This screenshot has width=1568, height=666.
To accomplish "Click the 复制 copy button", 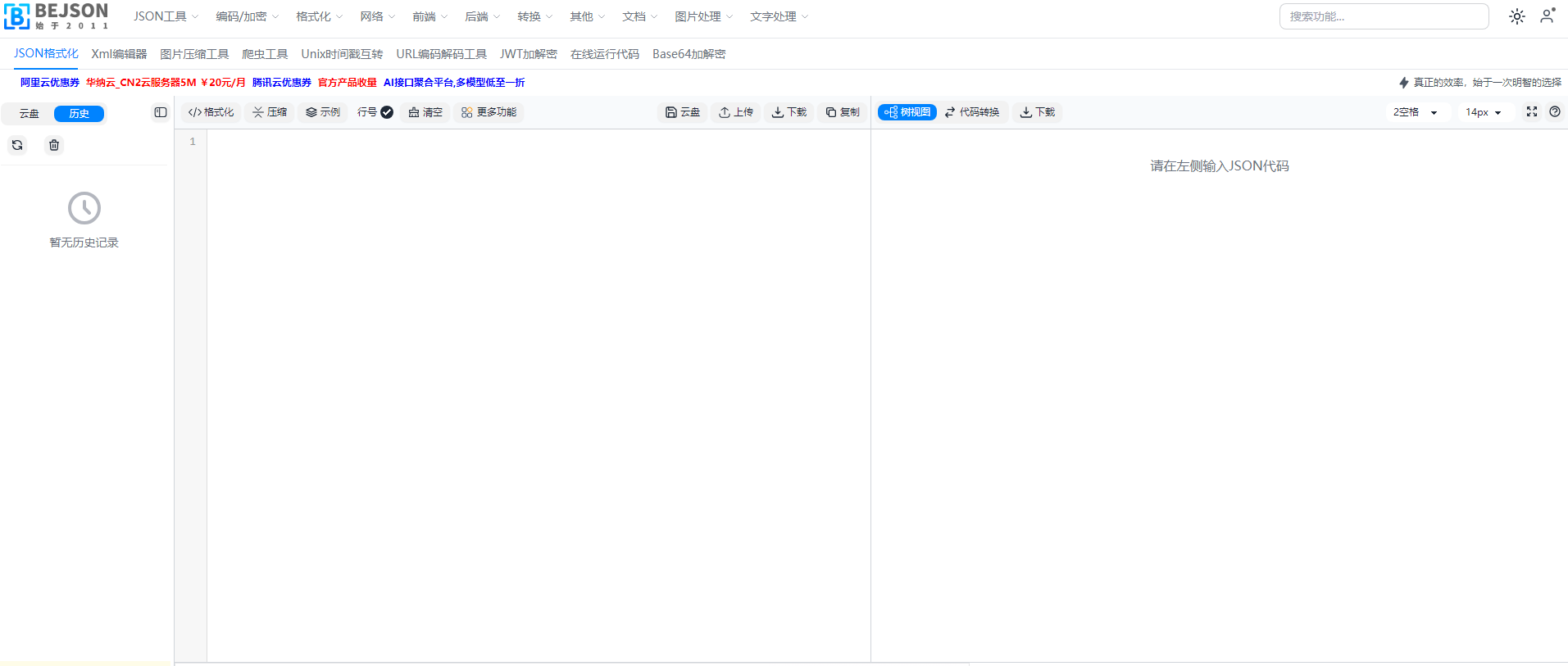I will click(x=843, y=112).
